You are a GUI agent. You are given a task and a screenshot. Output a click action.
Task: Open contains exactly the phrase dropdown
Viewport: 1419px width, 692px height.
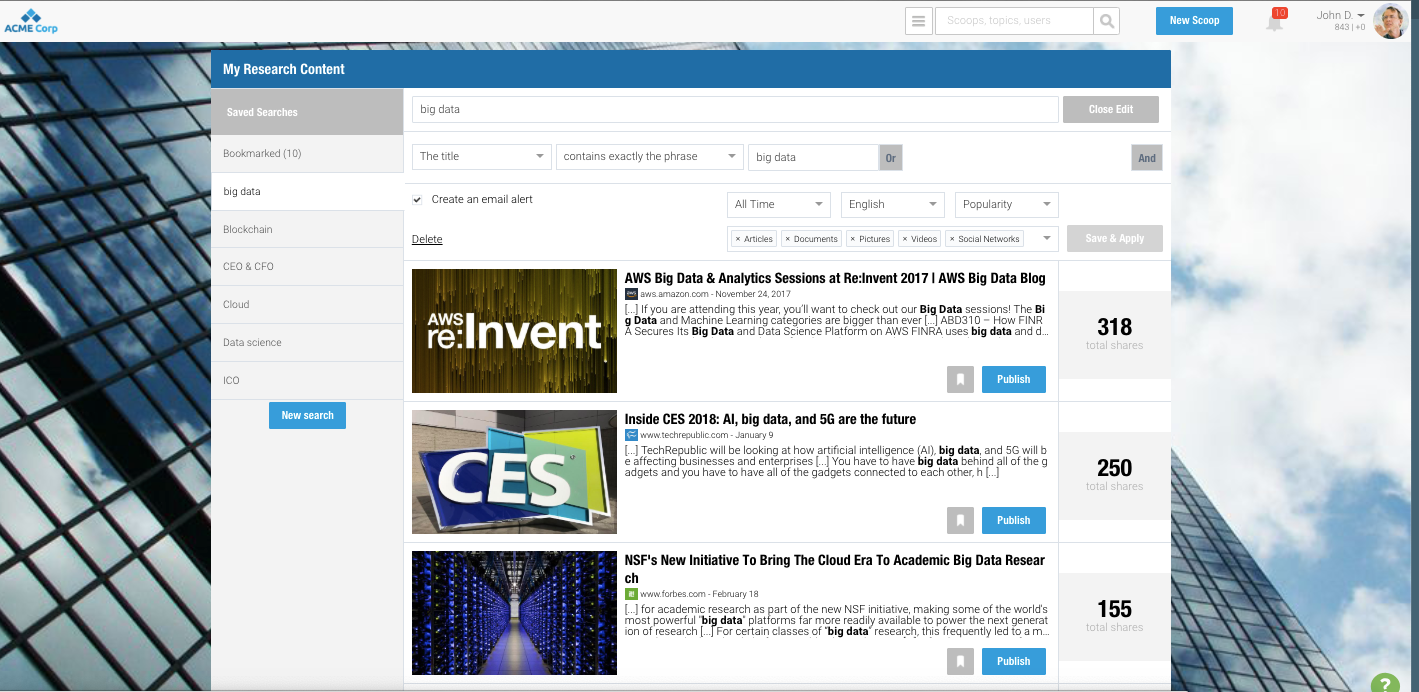[x=650, y=157]
